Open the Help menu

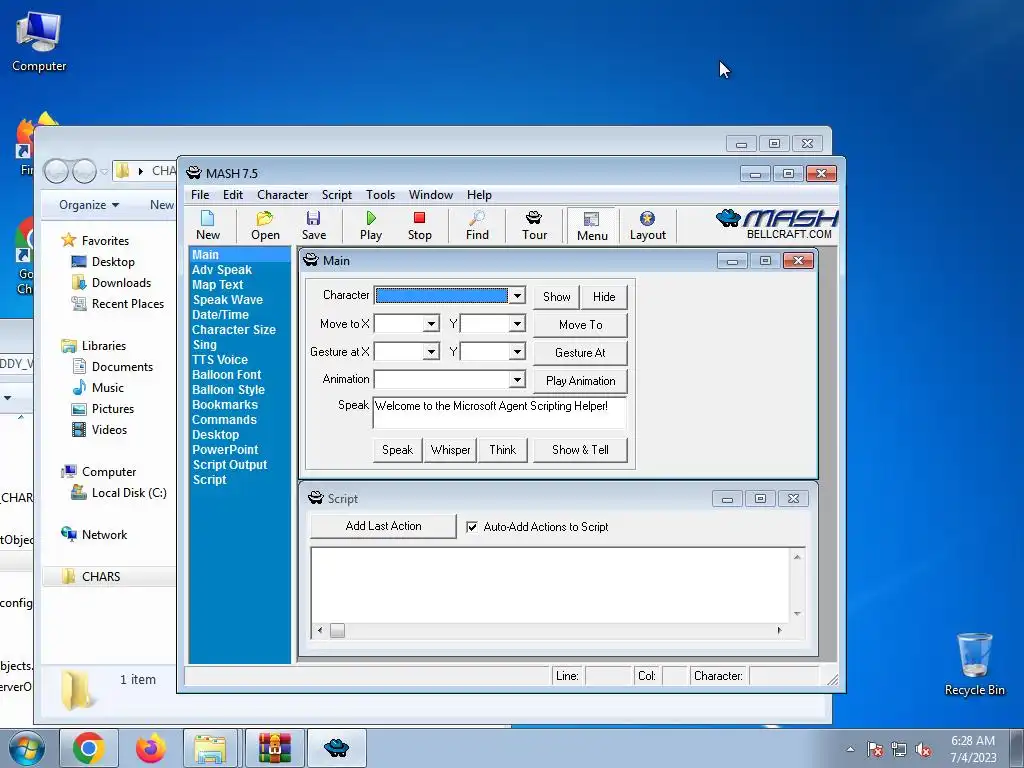(479, 195)
